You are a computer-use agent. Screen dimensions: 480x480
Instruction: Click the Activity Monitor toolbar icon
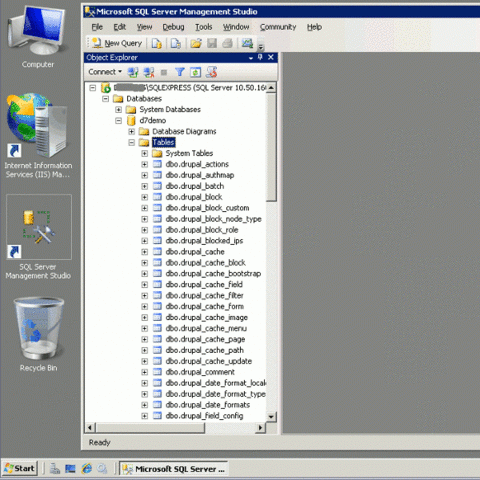247,43
